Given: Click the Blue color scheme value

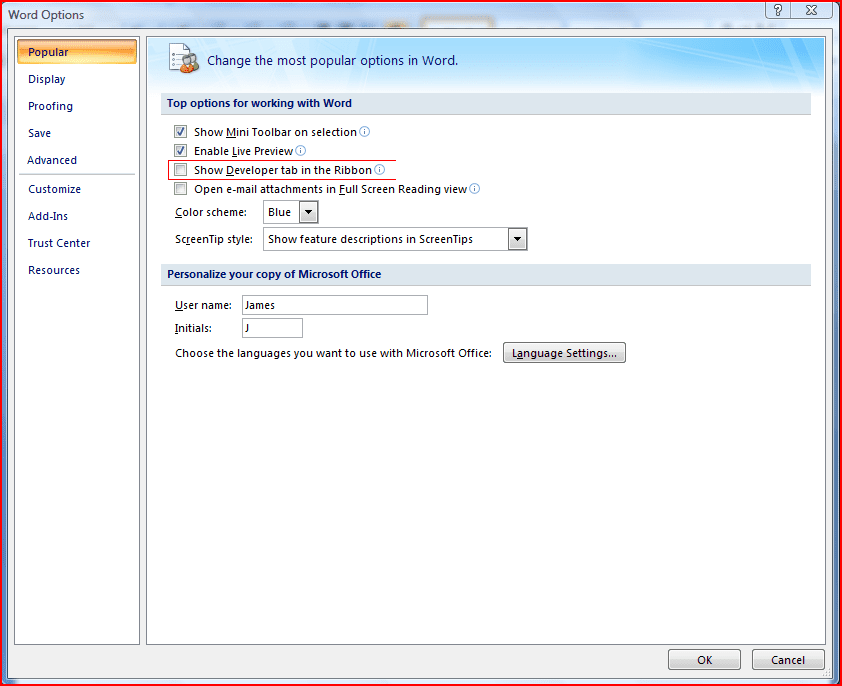Looking at the screenshot, I should coord(279,212).
